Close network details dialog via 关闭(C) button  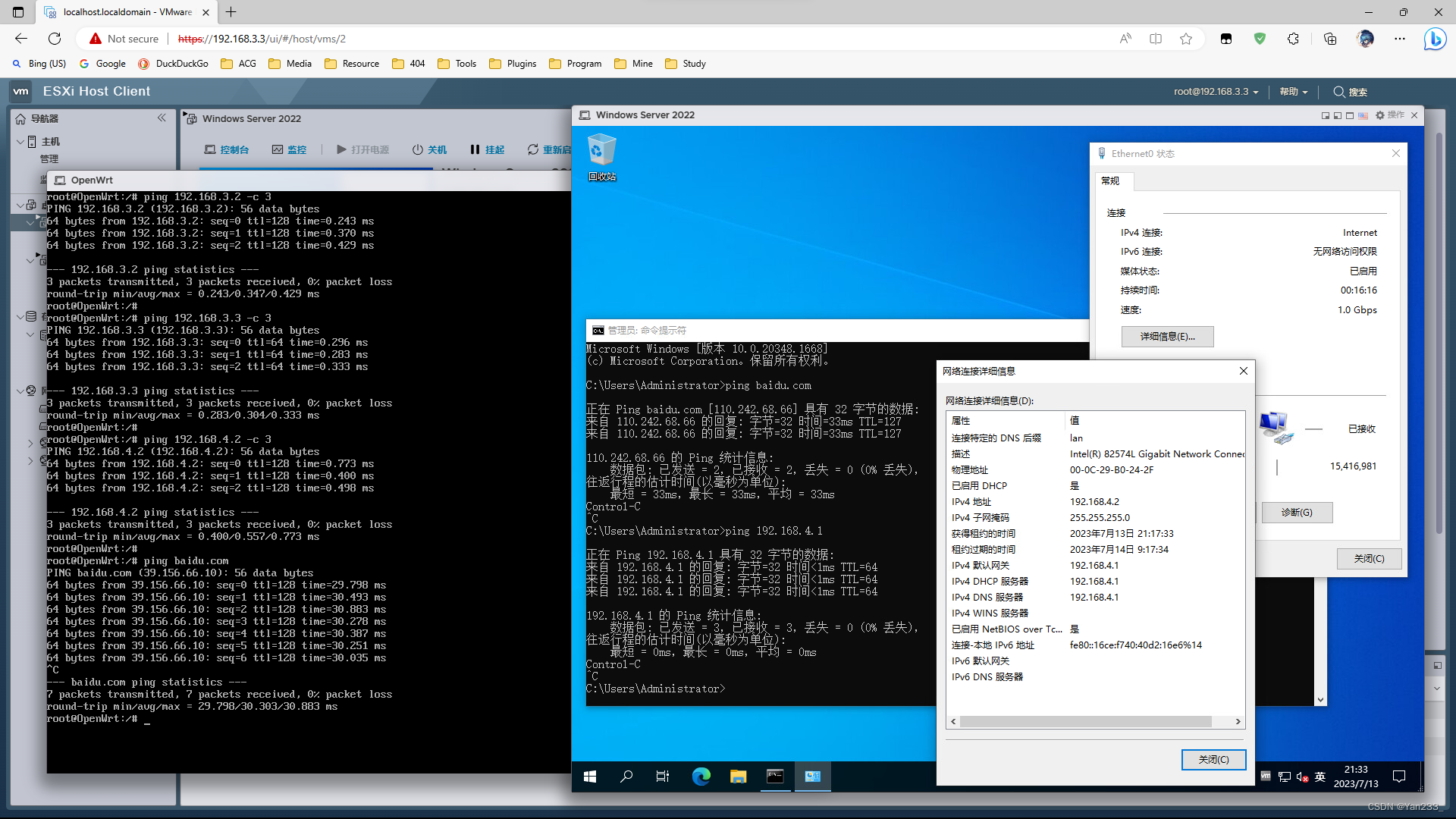[1213, 759]
